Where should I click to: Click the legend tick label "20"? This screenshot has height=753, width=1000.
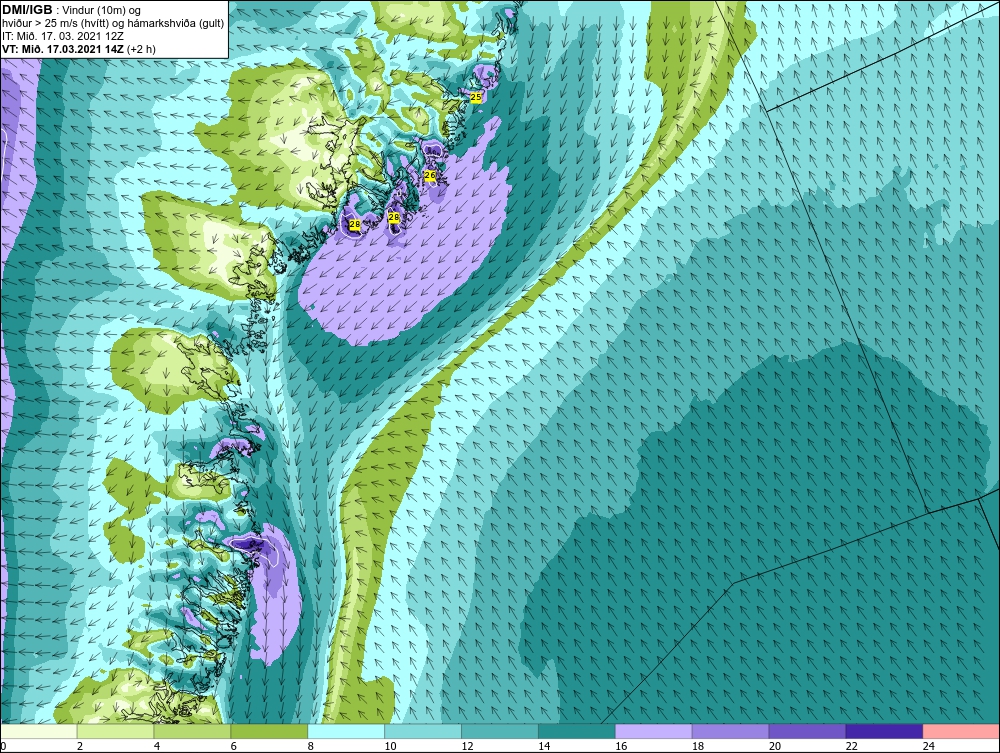point(775,746)
